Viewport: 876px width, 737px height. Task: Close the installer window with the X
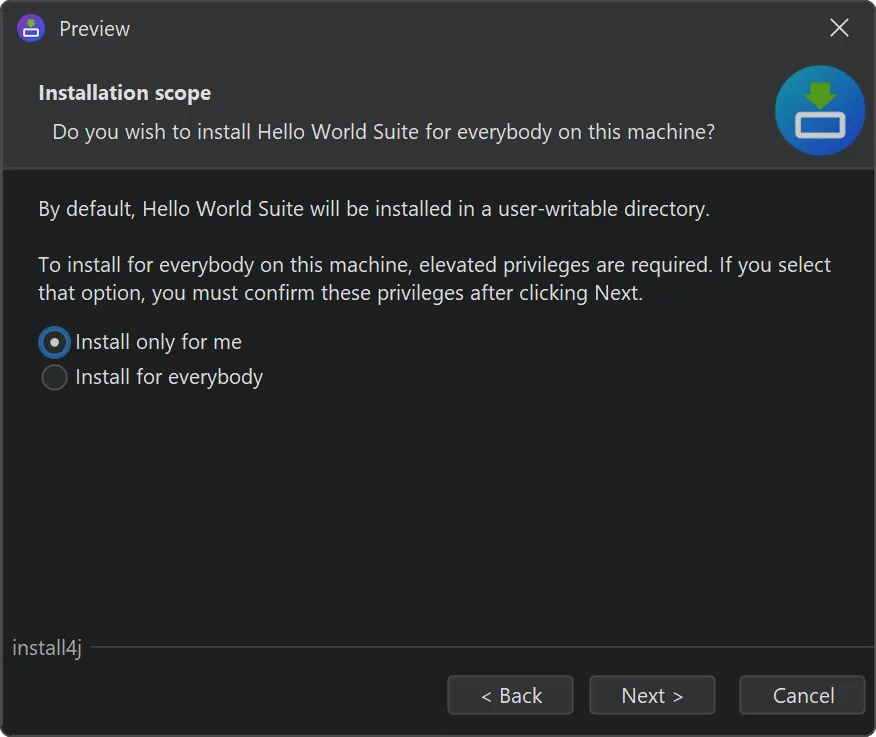pyautogui.click(x=839, y=27)
